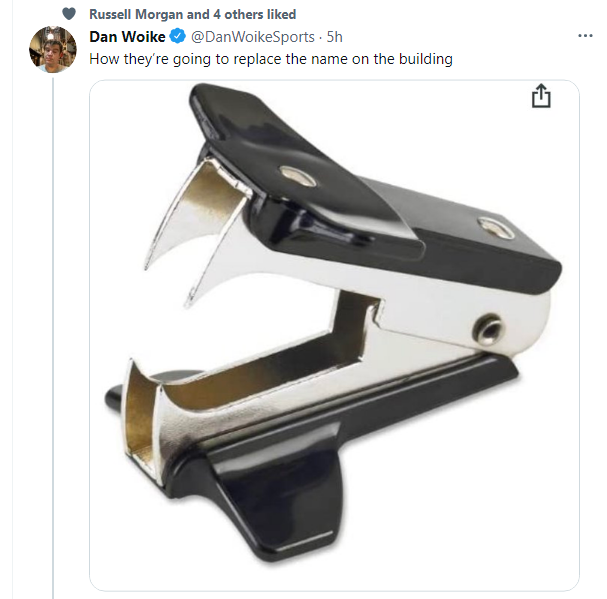Open the staple remover image full view
The width and height of the screenshot is (607, 599).
pos(334,335)
